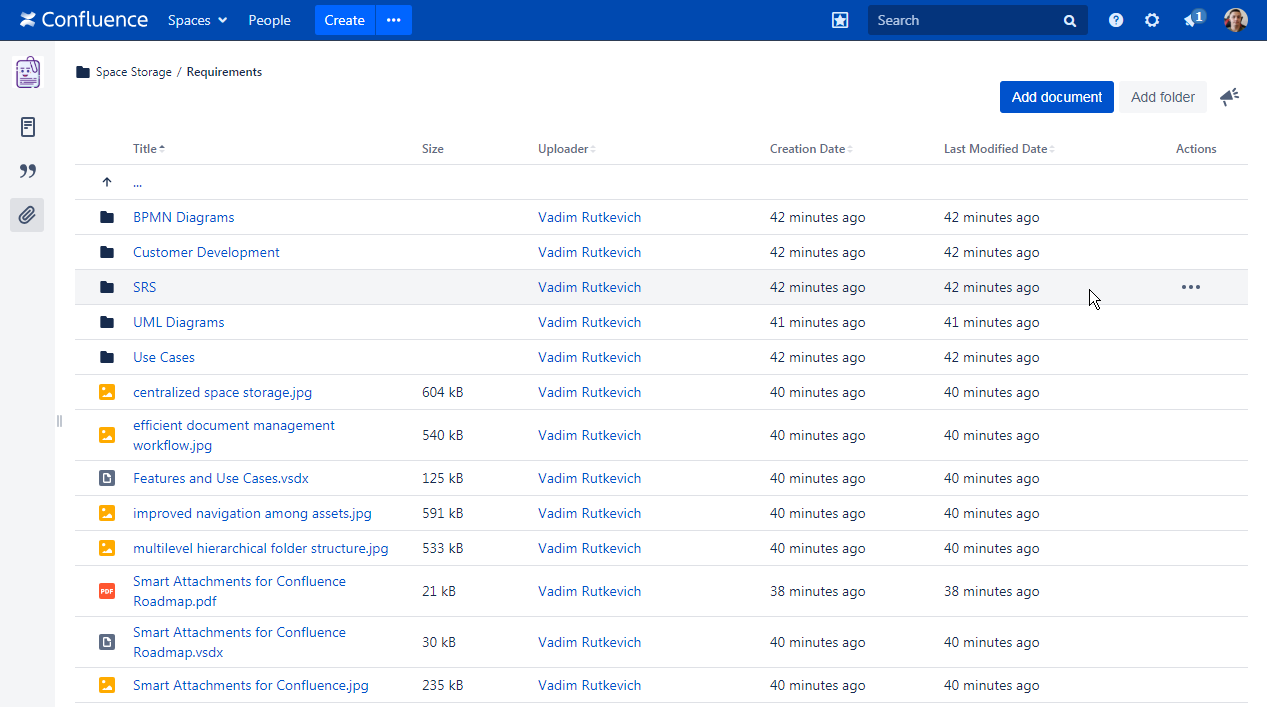The width and height of the screenshot is (1267, 707).
Task: Click the Add document button
Action: coord(1056,97)
